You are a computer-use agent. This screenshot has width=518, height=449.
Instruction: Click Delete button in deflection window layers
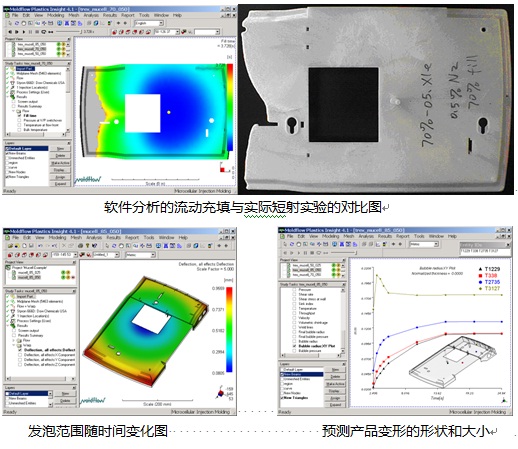[x=65, y=400]
